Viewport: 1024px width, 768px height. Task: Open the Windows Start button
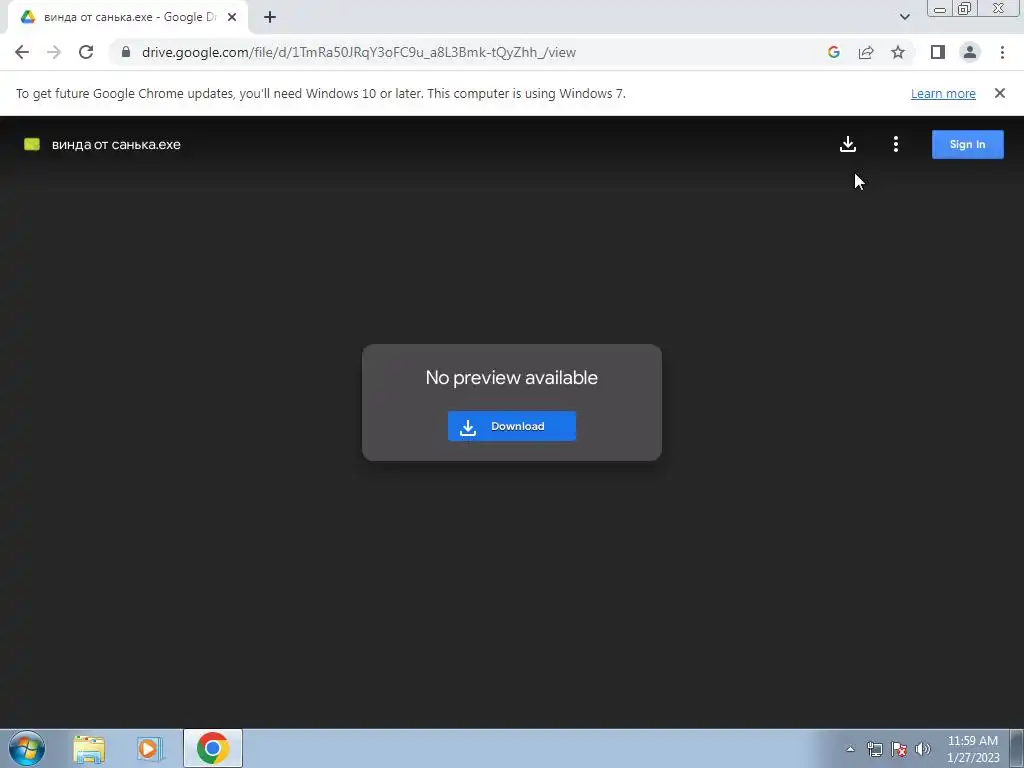[x=27, y=748]
